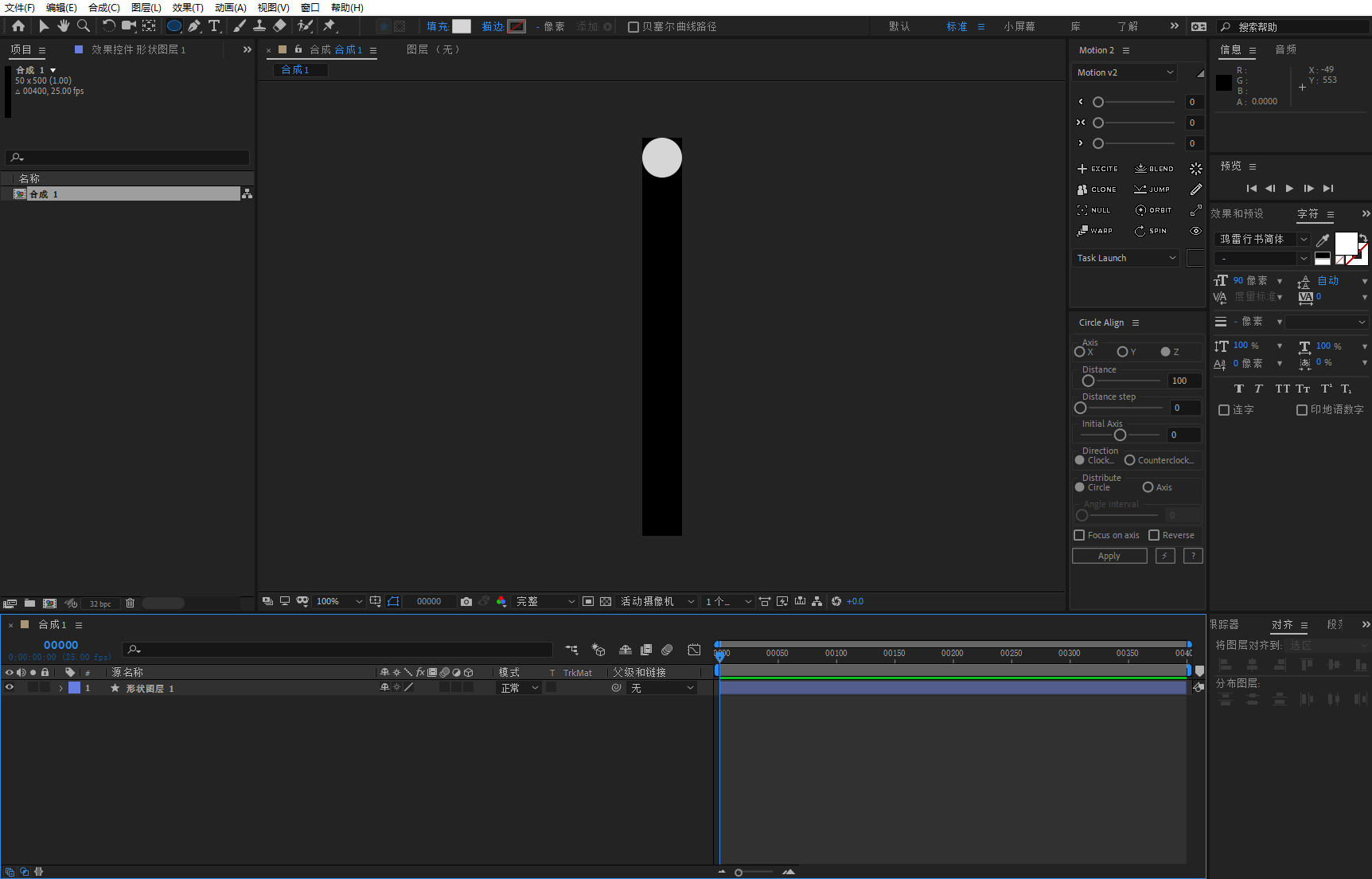Enable Reverse checkbox
The width and height of the screenshot is (1372, 879).
[x=1154, y=535]
